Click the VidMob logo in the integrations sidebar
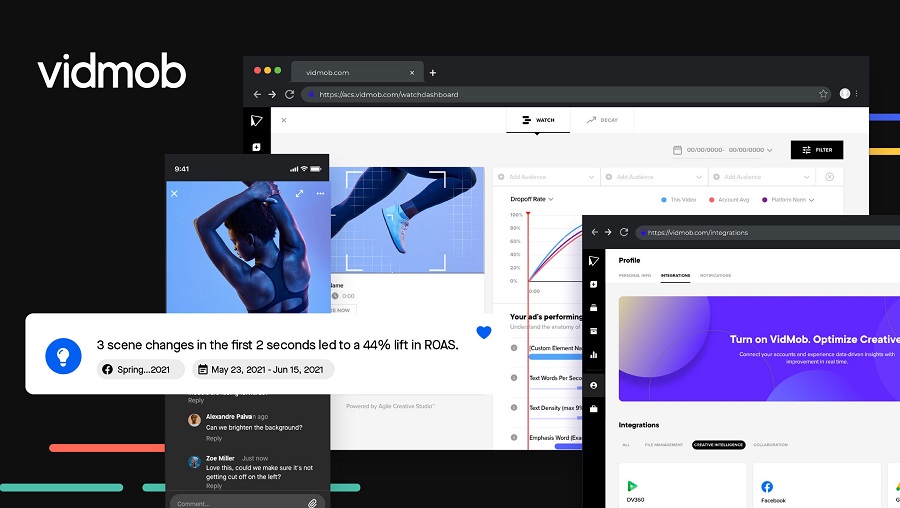Screen dimensions: 900x508 click(x=593, y=261)
